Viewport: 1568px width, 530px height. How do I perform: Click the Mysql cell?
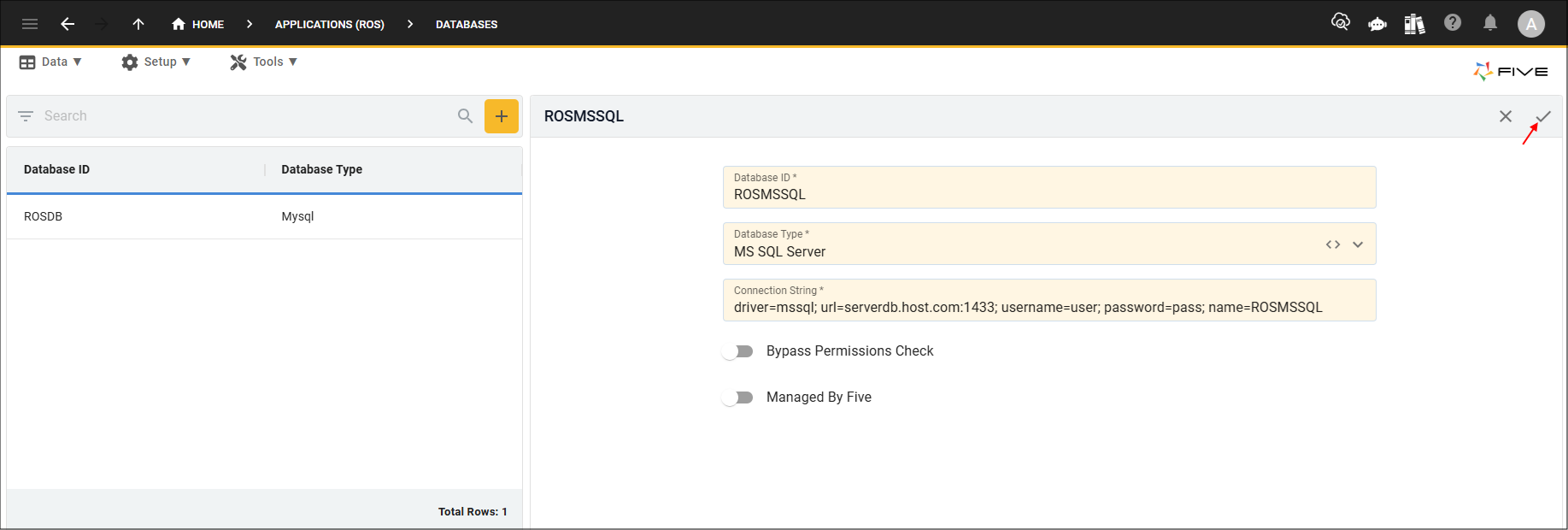(x=297, y=216)
